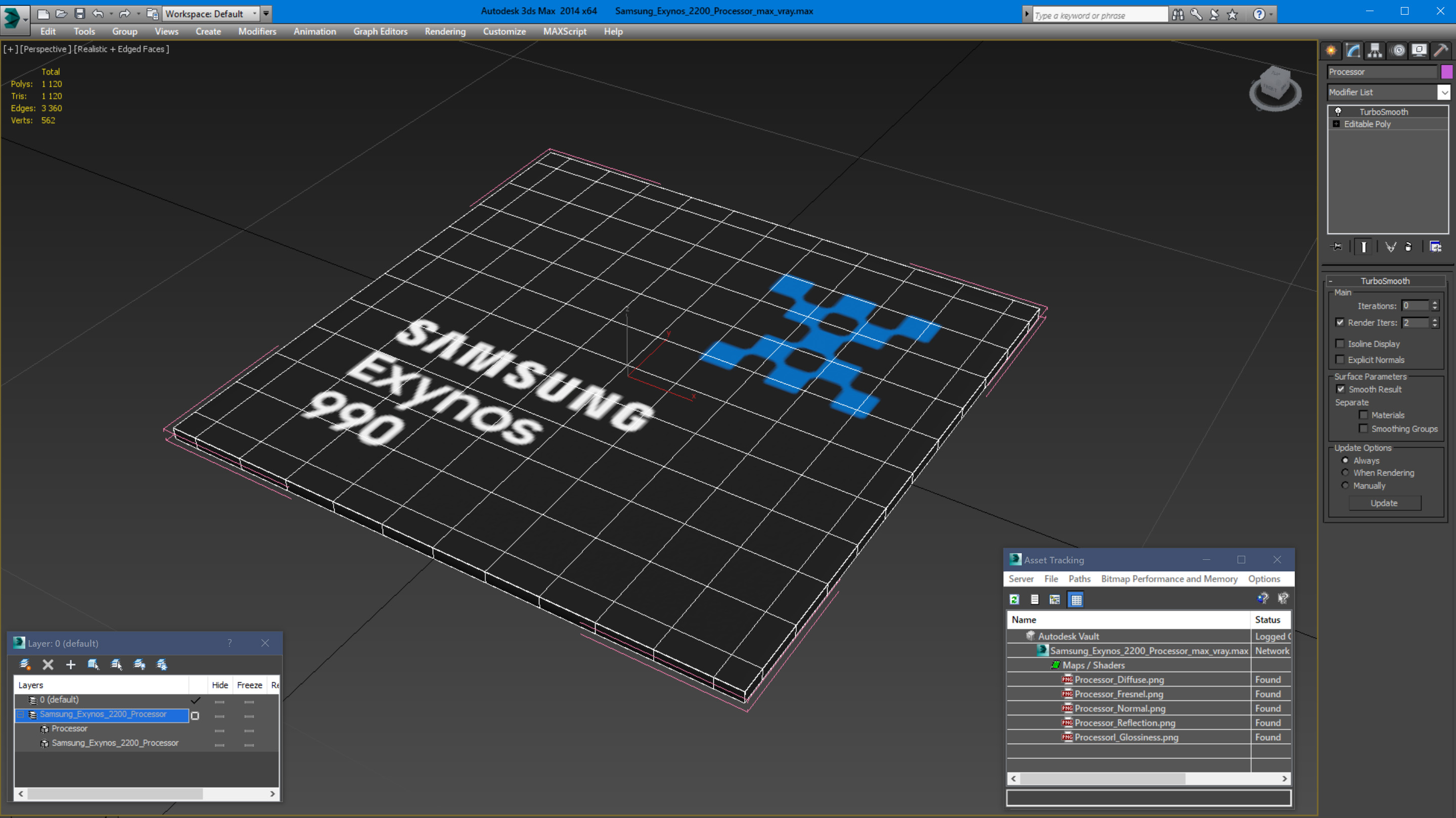Enable Explicit Normals checkbox
Screen dimensions: 1456x818
coord(1340,359)
